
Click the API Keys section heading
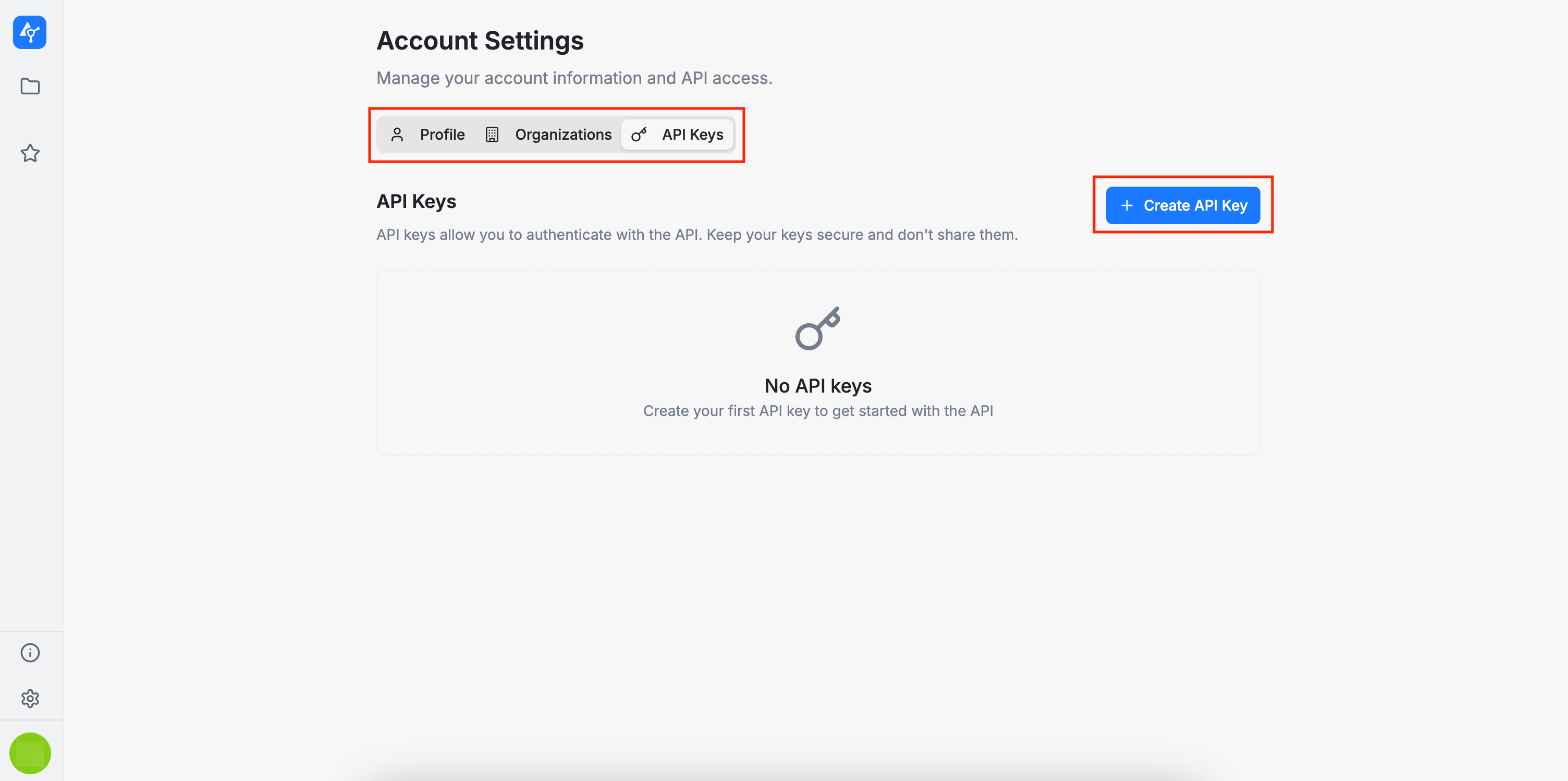pyautogui.click(x=416, y=201)
